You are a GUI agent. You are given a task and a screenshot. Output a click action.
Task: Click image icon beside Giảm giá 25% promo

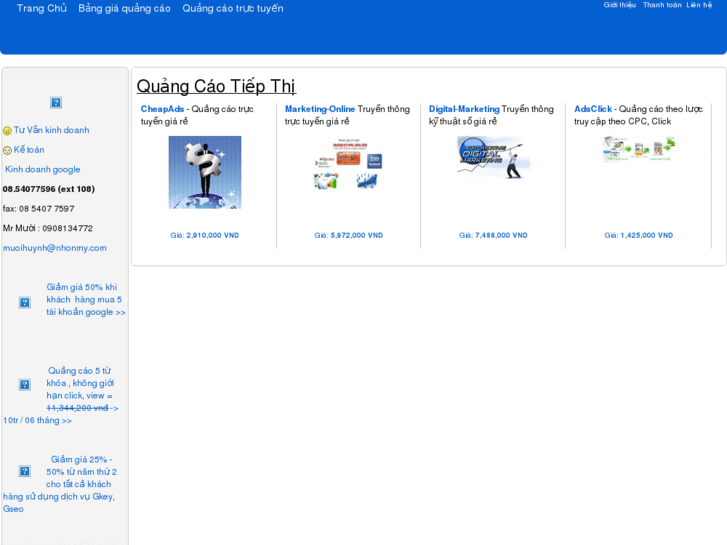click(x=25, y=471)
